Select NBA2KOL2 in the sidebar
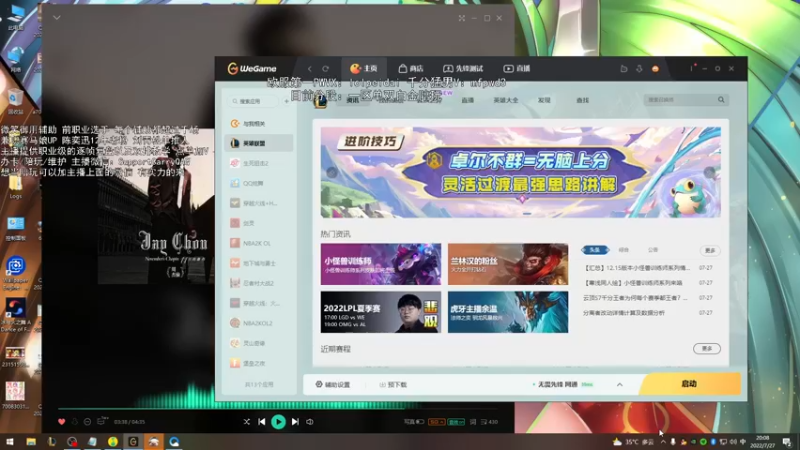This screenshot has height=450, width=800. pos(259,323)
